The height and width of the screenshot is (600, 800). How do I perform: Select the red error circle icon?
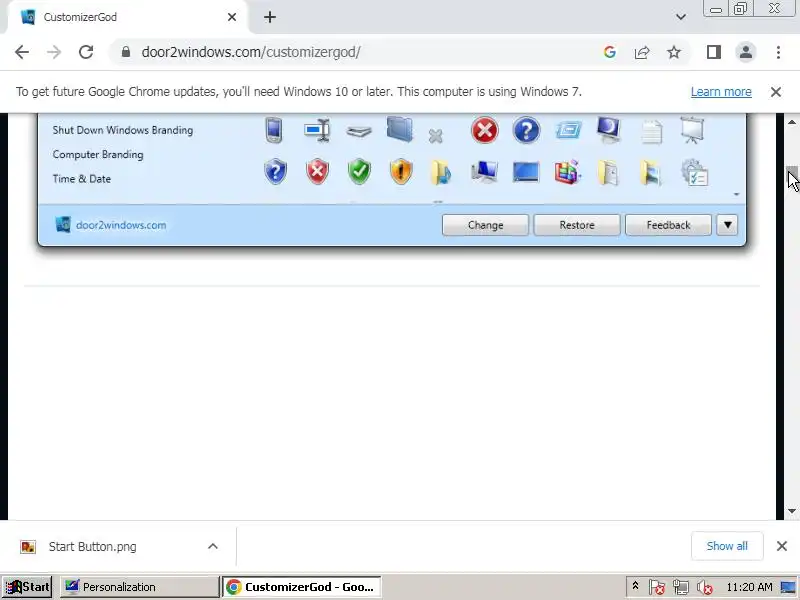pyautogui.click(x=484, y=130)
